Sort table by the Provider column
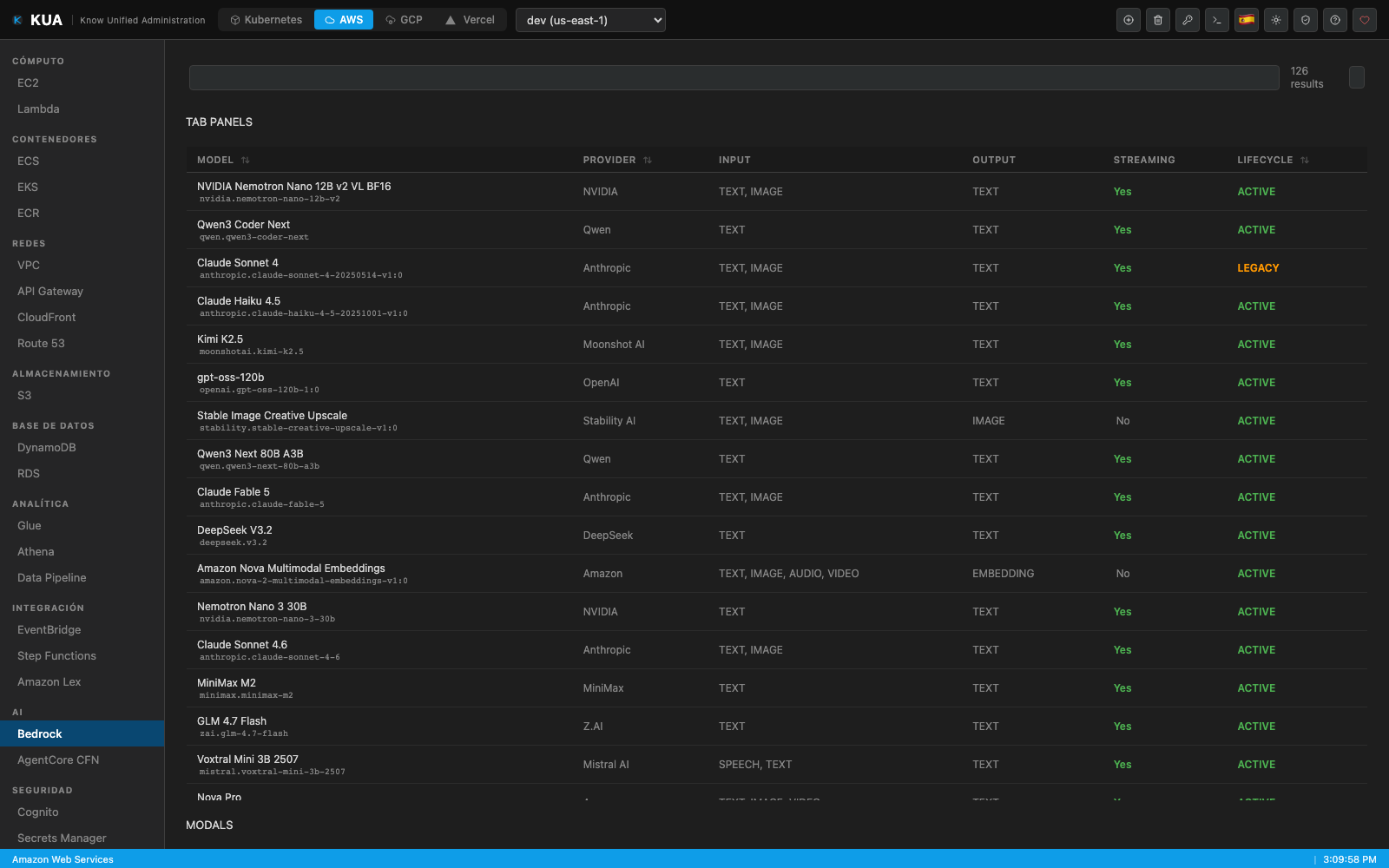 tap(617, 161)
